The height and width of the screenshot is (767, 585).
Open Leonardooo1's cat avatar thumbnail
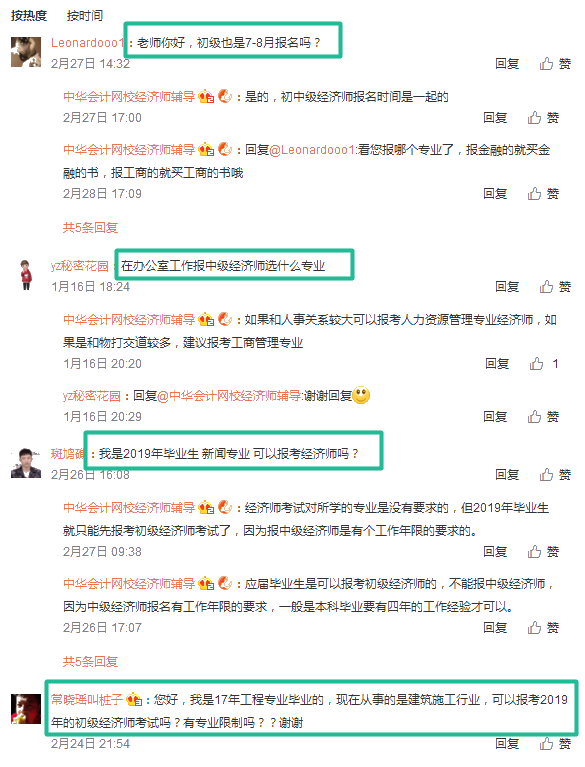tap(26, 51)
